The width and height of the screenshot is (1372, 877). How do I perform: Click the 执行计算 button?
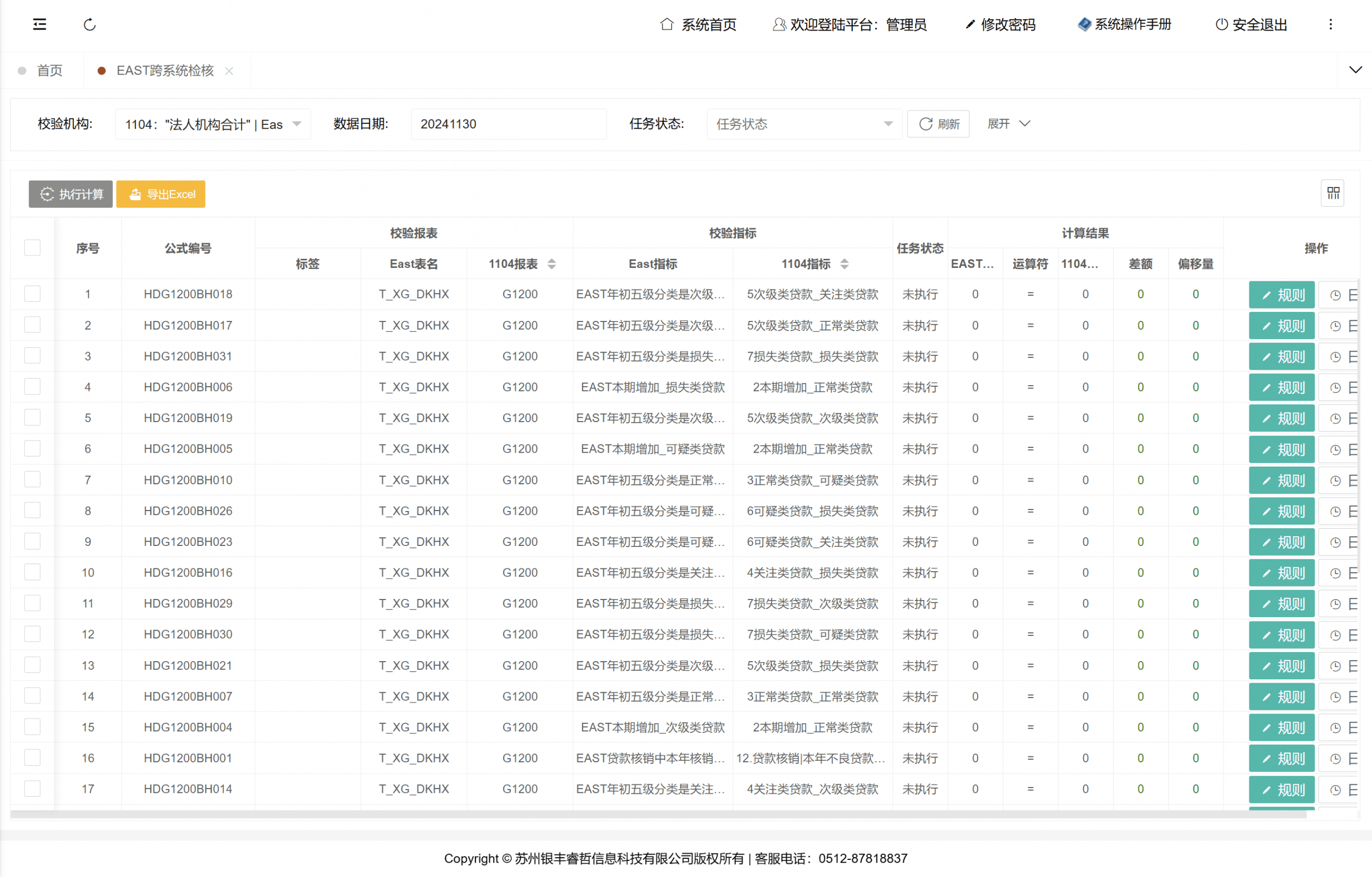[x=71, y=194]
